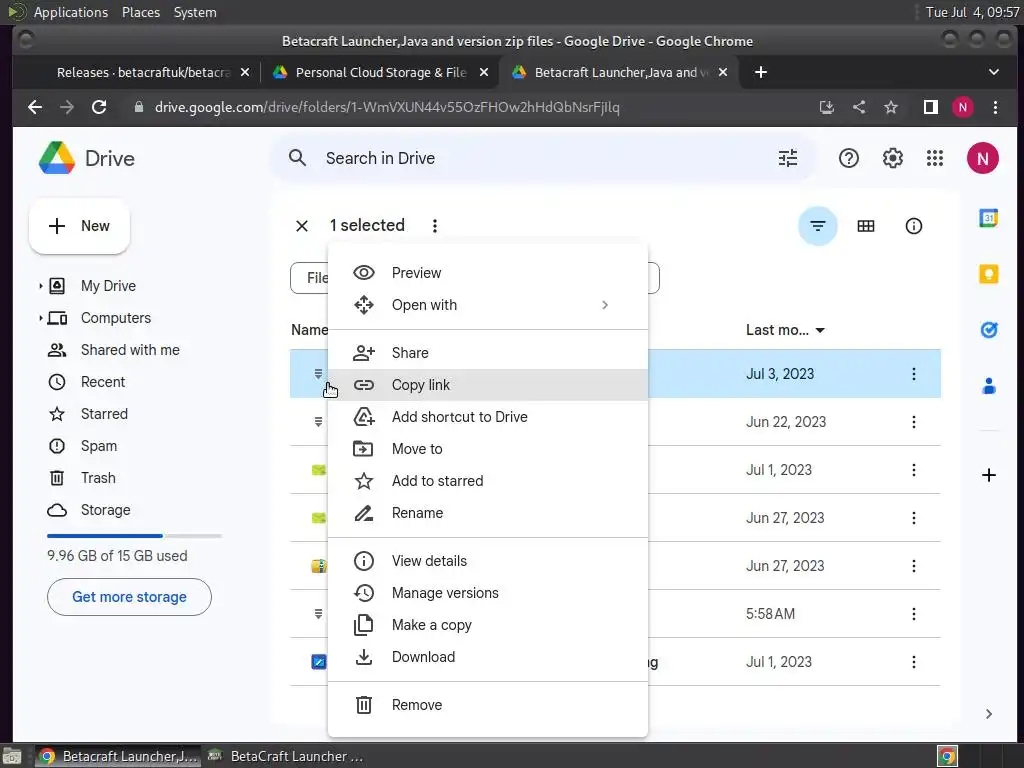Select View details menu entry
This screenshot has width=1024, height=768.
(487, 561)
